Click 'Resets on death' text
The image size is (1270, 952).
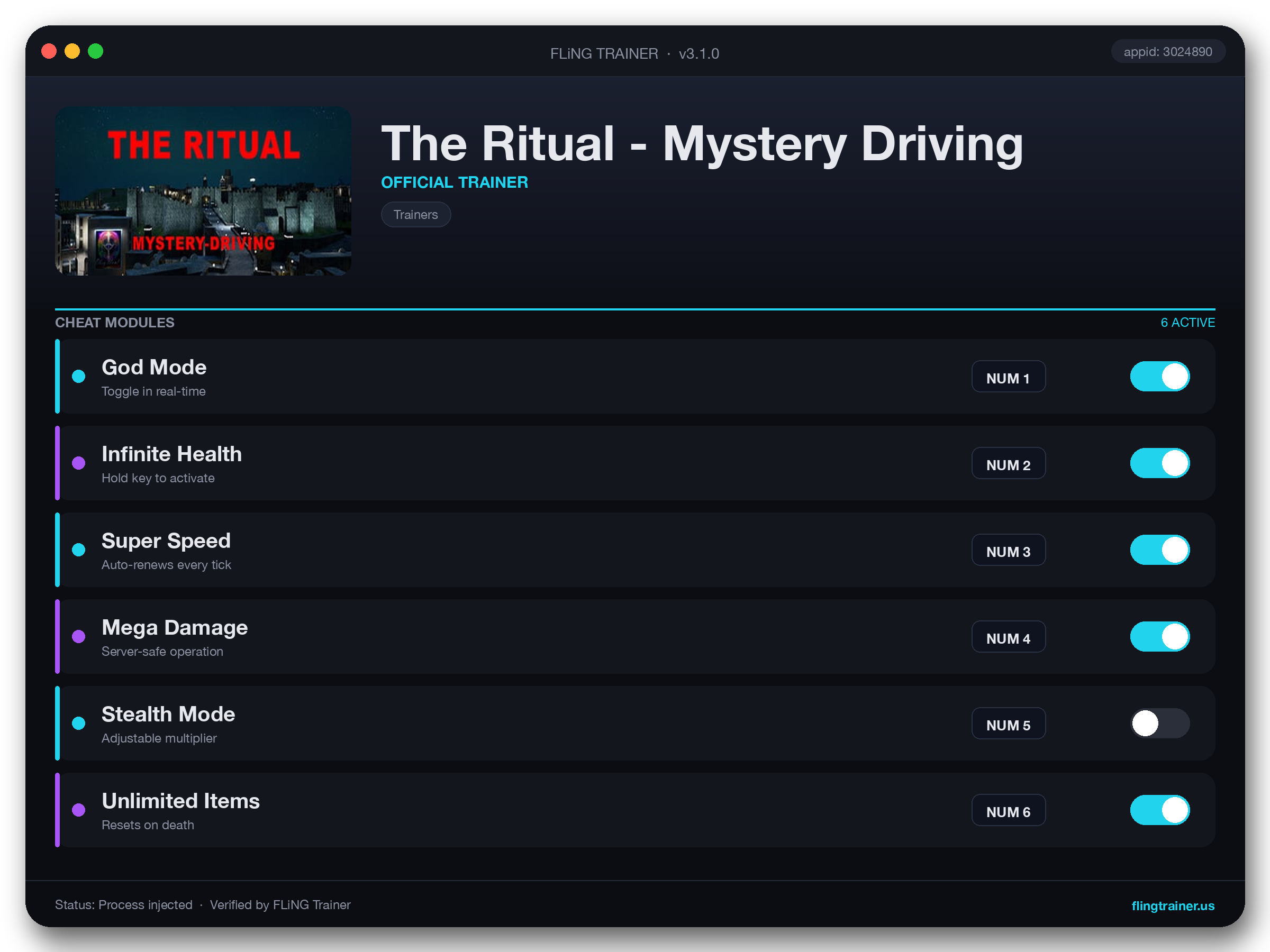148,825
